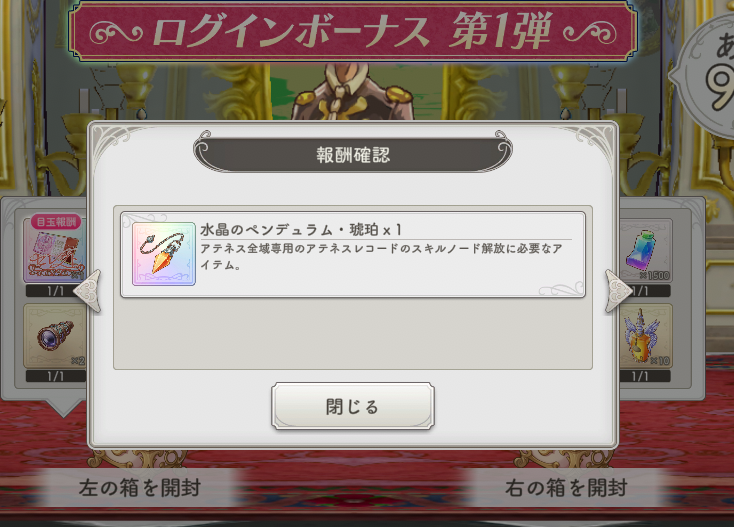Click the remaining days circular badge
This screenshot has width=734, height=527.
click(705, 73)
